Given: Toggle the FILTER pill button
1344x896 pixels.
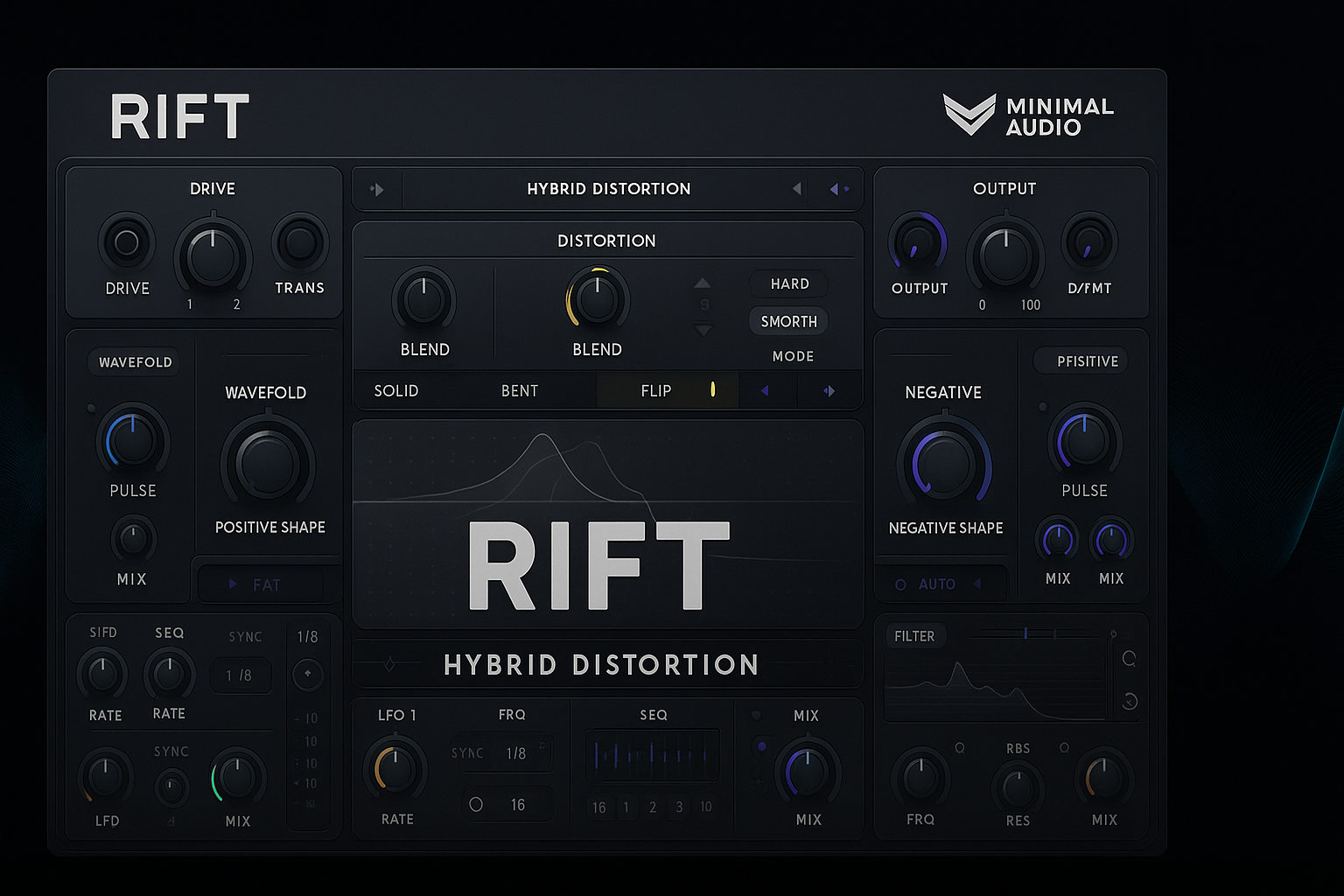Looking at the screenshot, I should [914, 636].
